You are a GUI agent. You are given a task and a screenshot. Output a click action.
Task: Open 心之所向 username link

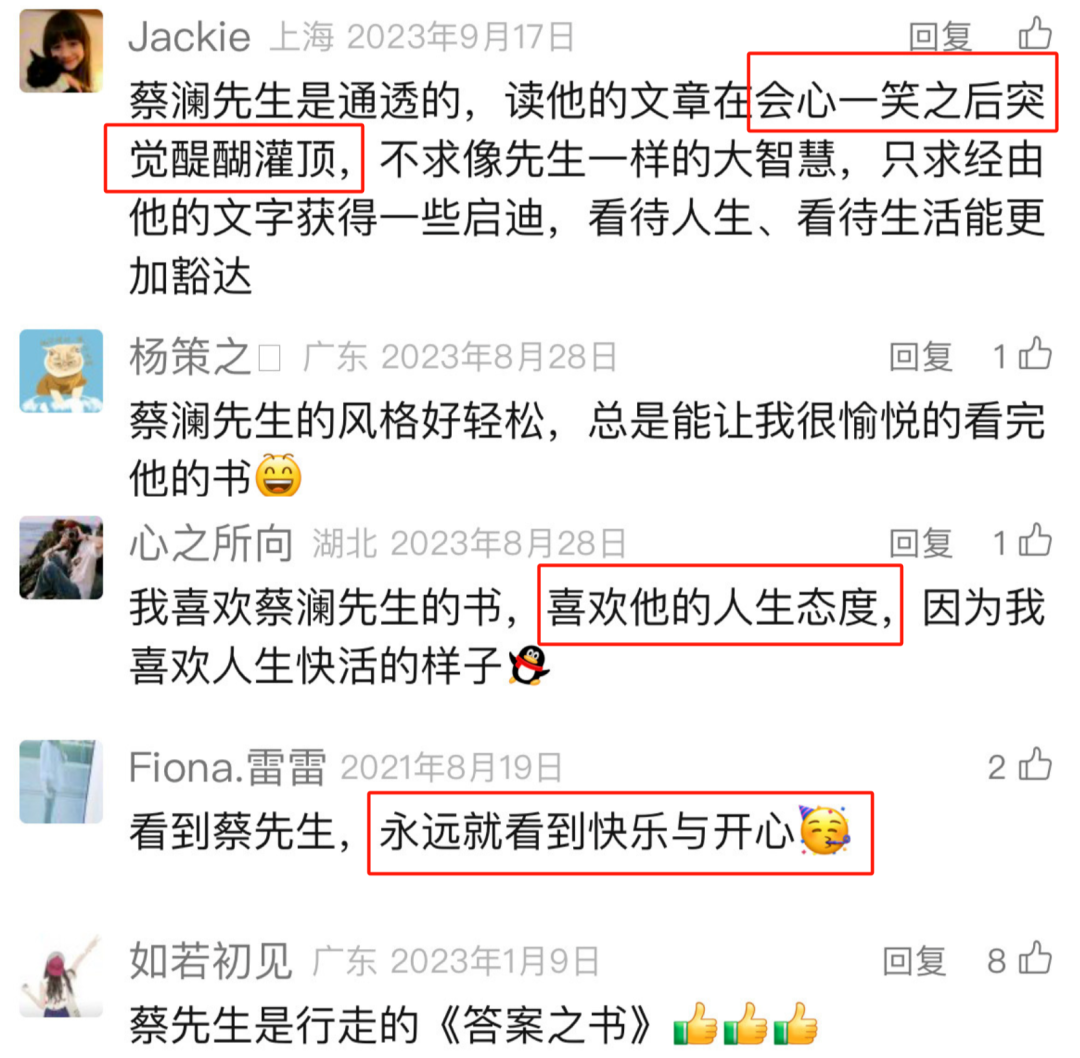pos(211,543)
